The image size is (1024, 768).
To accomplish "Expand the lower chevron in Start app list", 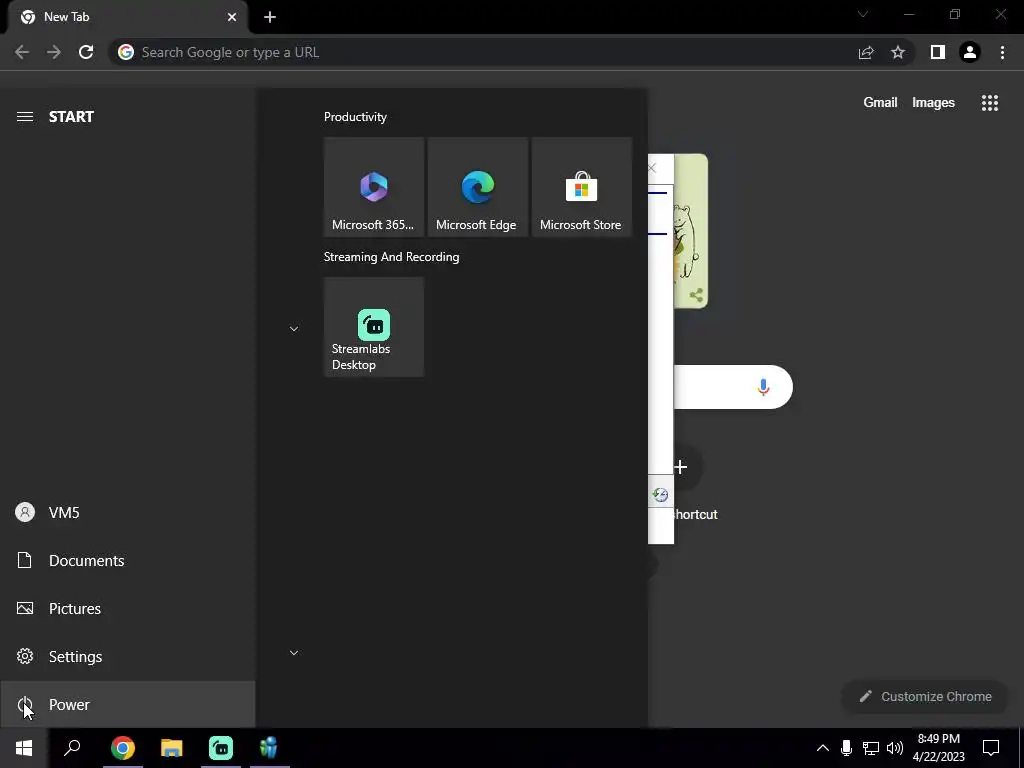I will coord(294,652).
